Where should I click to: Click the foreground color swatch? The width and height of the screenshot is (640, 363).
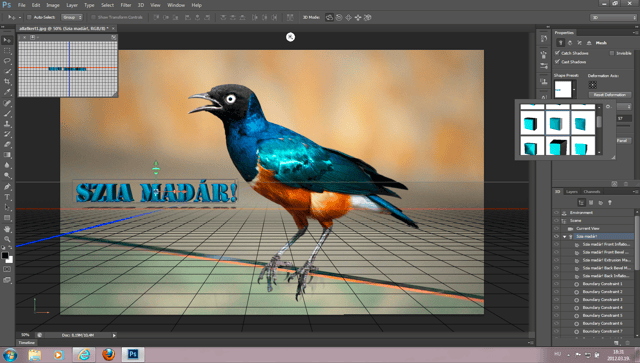(x=4, y=256)
